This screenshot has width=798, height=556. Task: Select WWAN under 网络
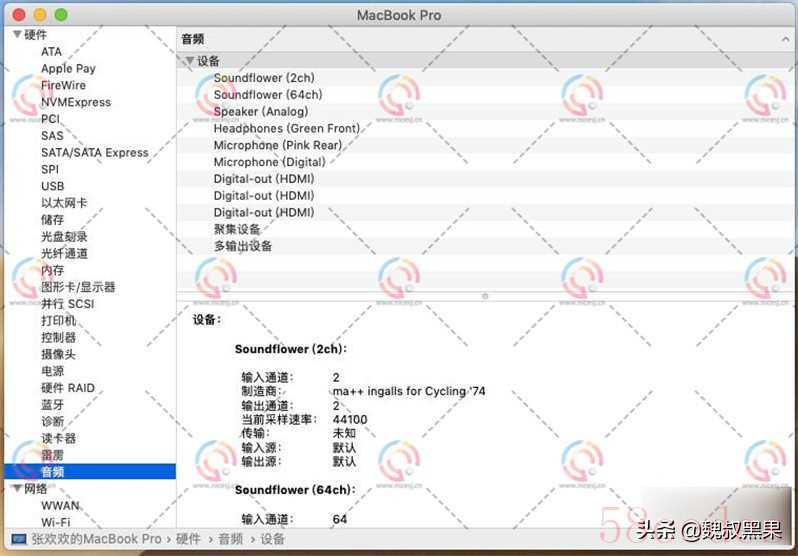pyautogui.click(x=60, y=506)
